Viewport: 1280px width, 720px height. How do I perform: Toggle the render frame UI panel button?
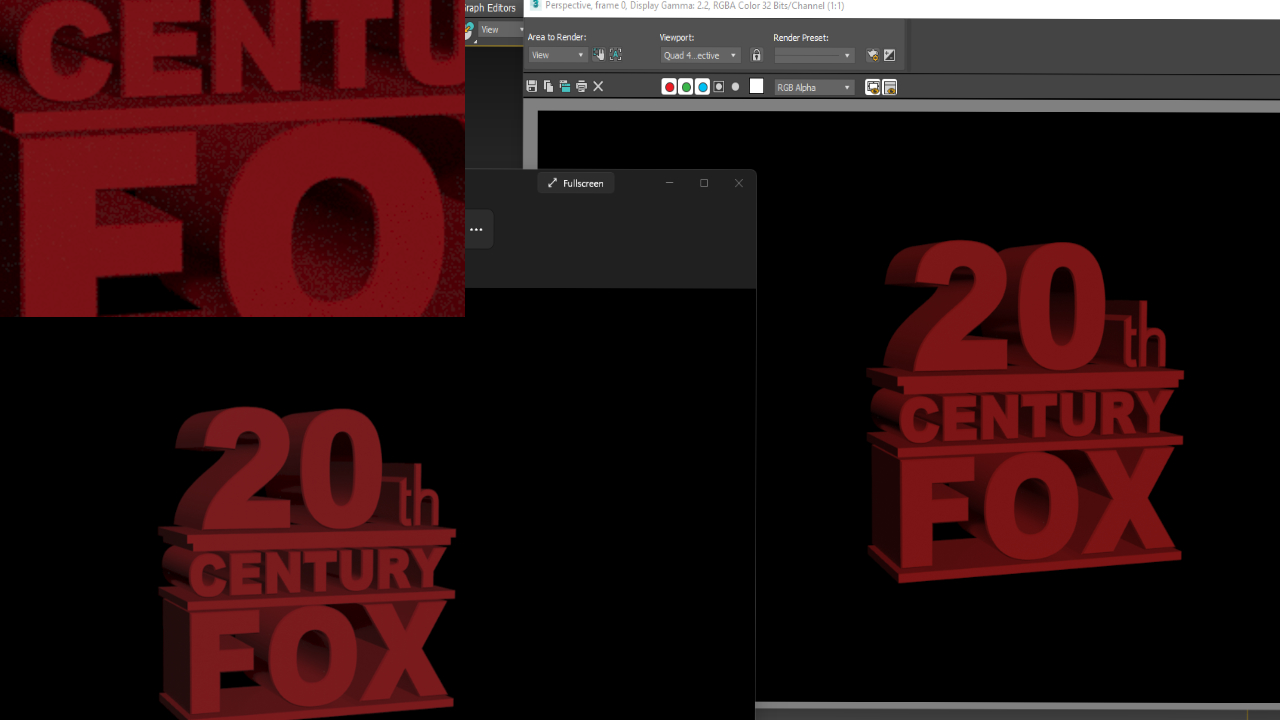[890, 87]
